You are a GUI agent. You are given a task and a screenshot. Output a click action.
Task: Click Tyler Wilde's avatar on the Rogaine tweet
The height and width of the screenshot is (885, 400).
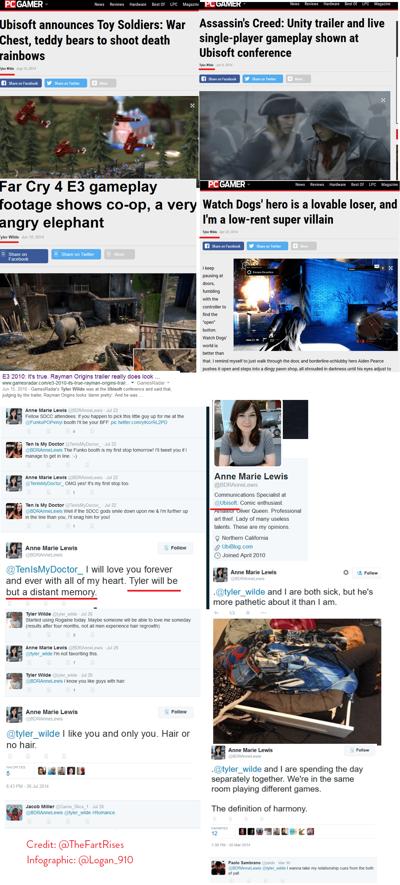click(14, 620)
